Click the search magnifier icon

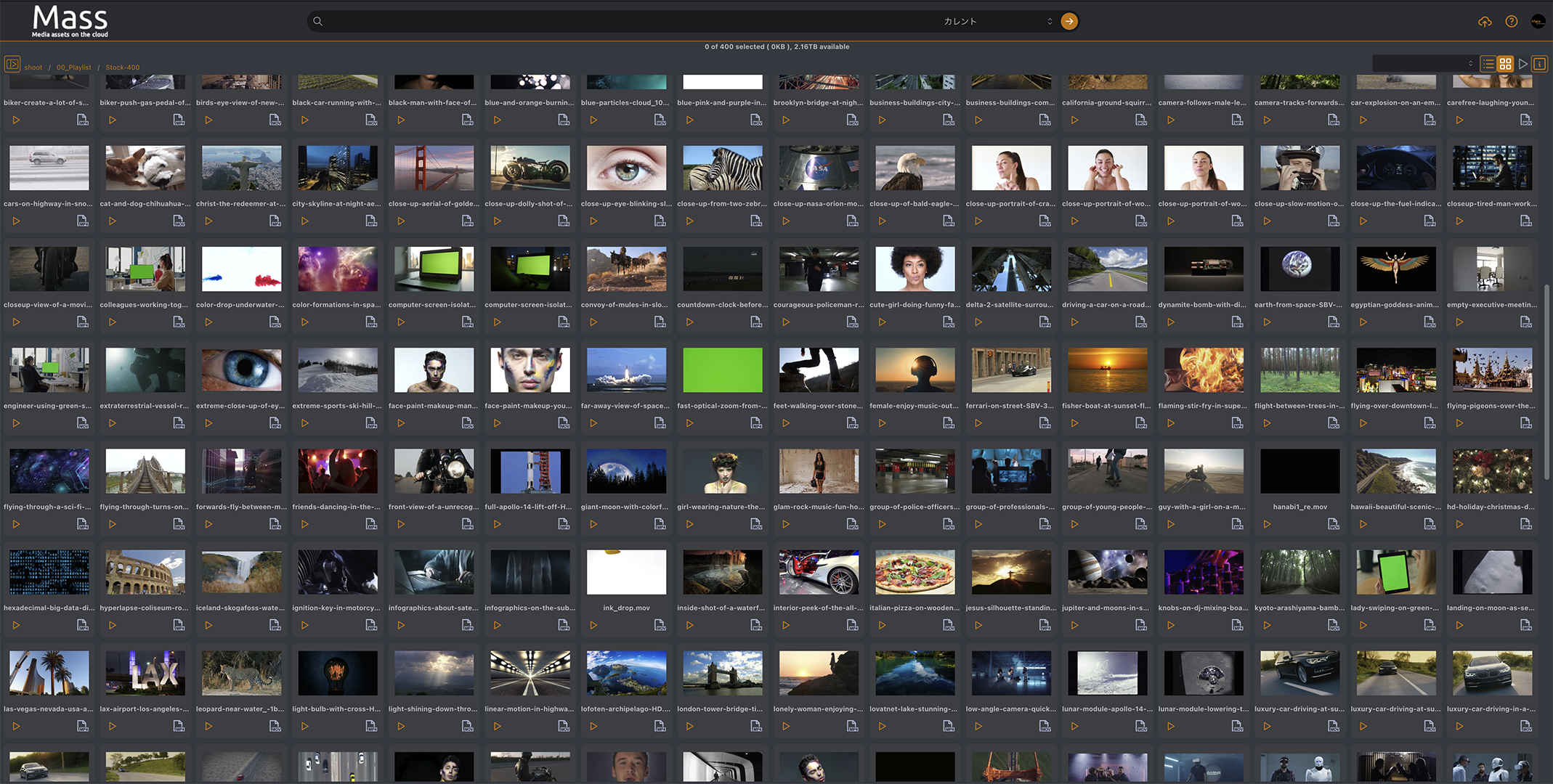(317, 22)
